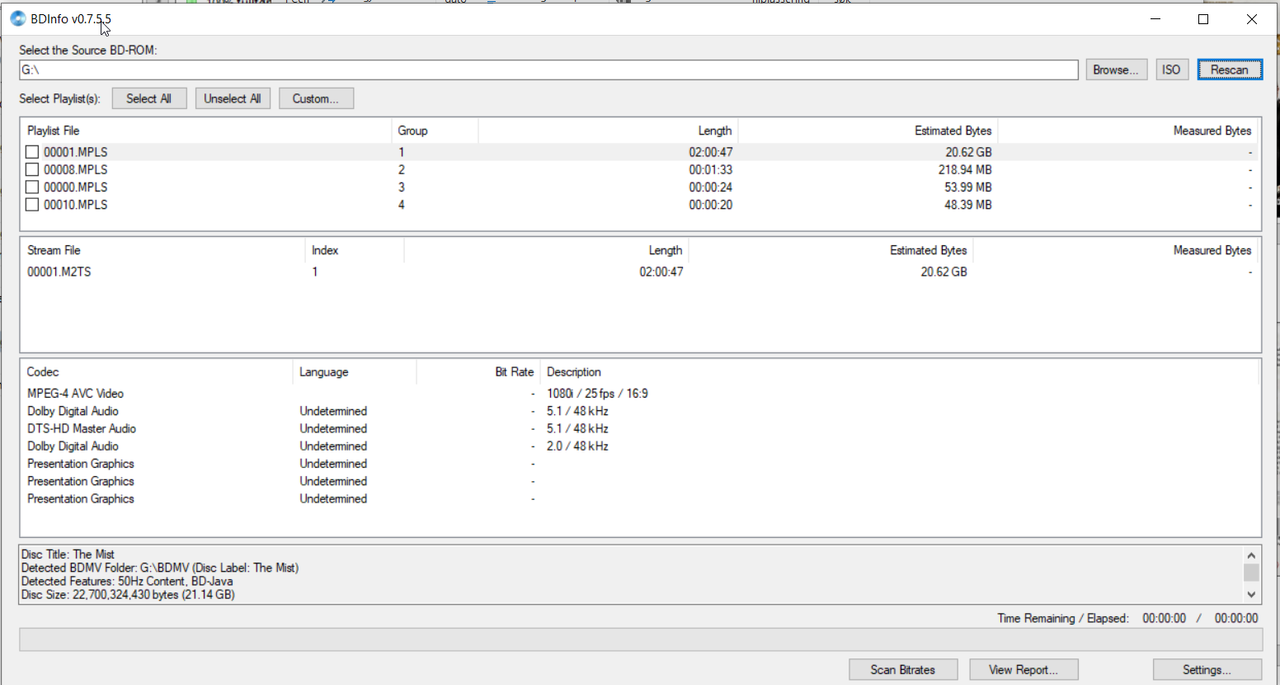Image resolution: width=1280 pixels, height=685 pixels.
Task: Minimize the BDInfo window
Action: [x=1155, y=19]
